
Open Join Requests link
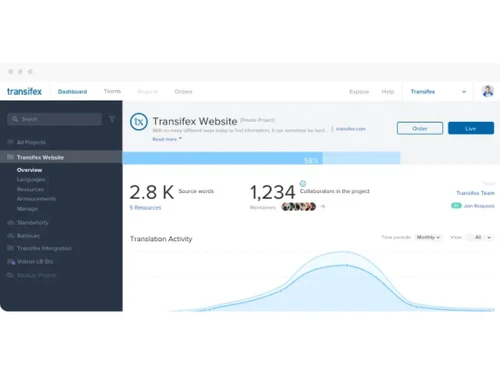tap(479, 206)
